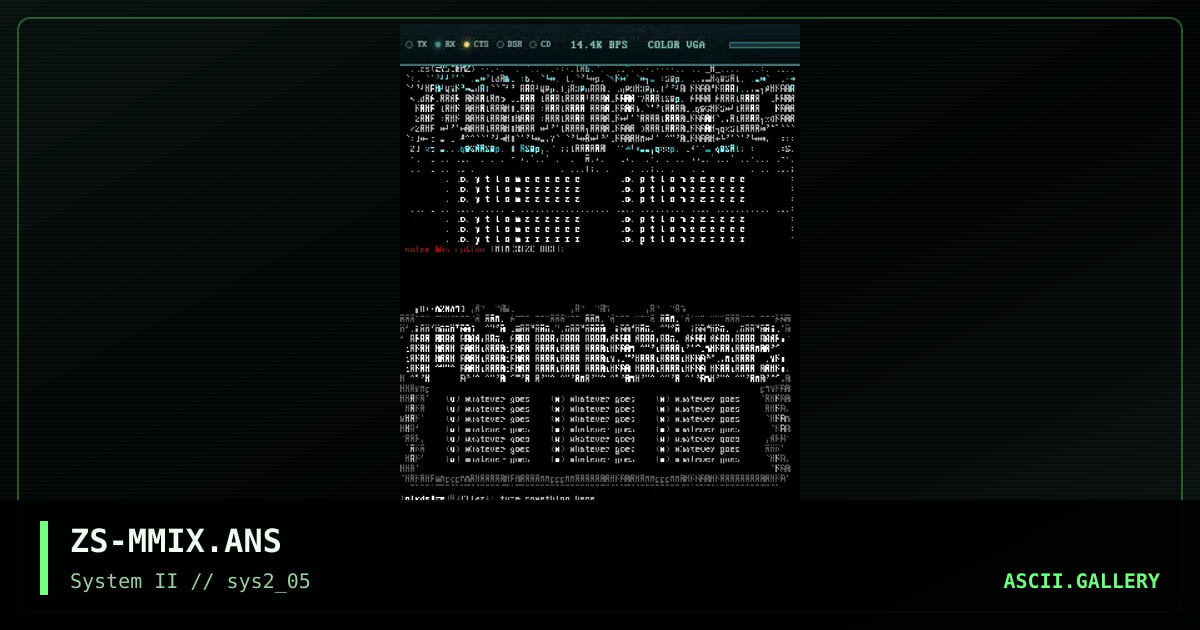Open the ASCII.GALLERY link
Image resolution: width=1200 pixels, height=630 pixels.
1082,581
